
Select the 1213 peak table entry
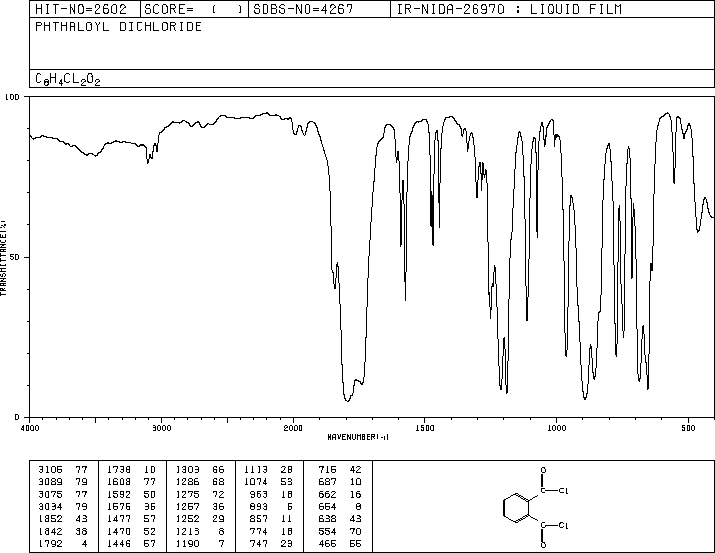[x=200, y=531]
